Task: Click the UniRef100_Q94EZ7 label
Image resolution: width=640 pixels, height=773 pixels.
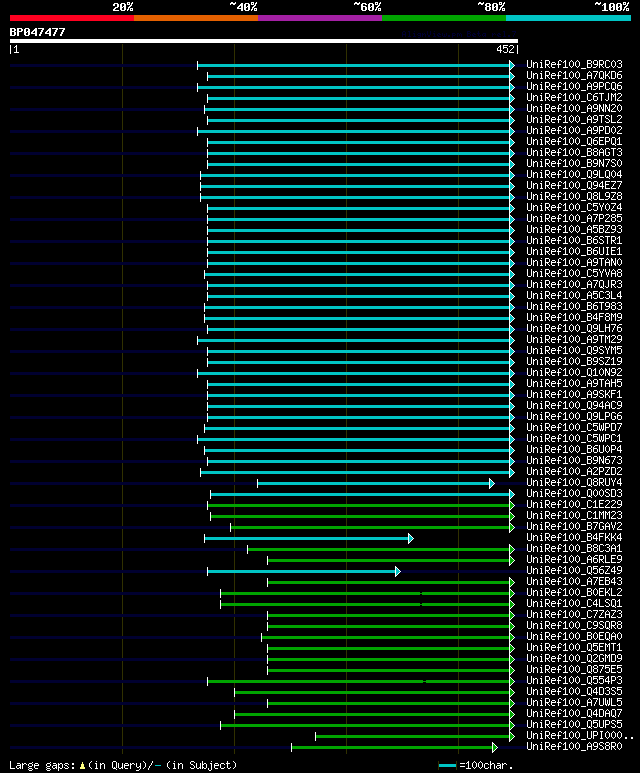Action: coord(574,185)
